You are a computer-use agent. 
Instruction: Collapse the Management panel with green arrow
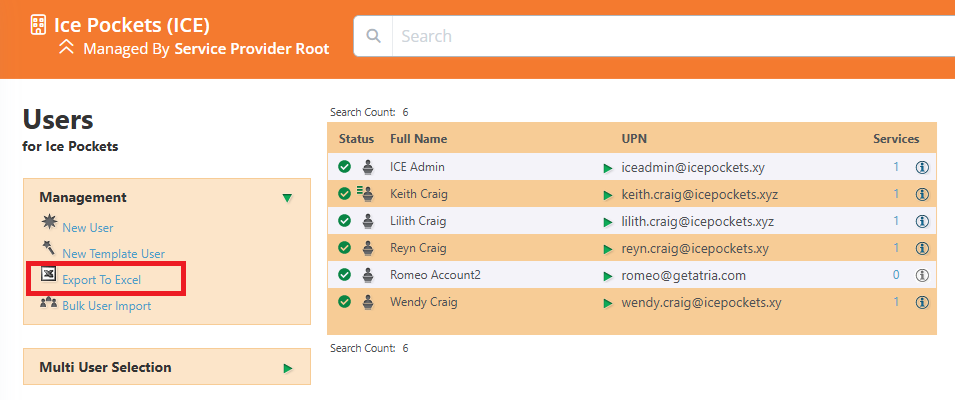pyautogui.click(x=287, y=198)
